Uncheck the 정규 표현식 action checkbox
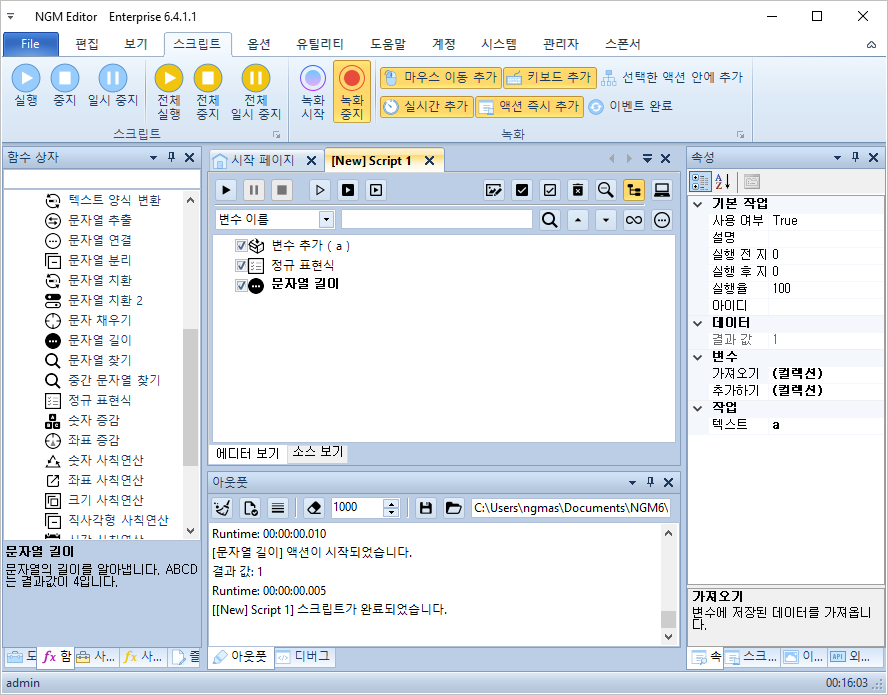Image resolution: width=888 pixels, height=695 pixels. [241, 265]
